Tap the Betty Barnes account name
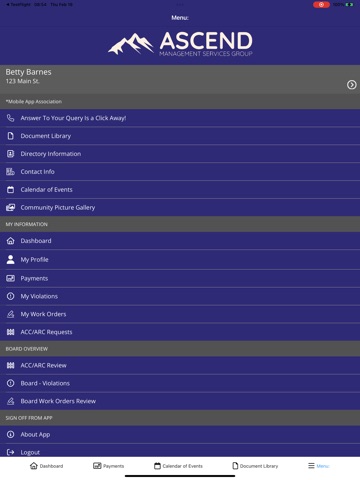 coord(28,72)
